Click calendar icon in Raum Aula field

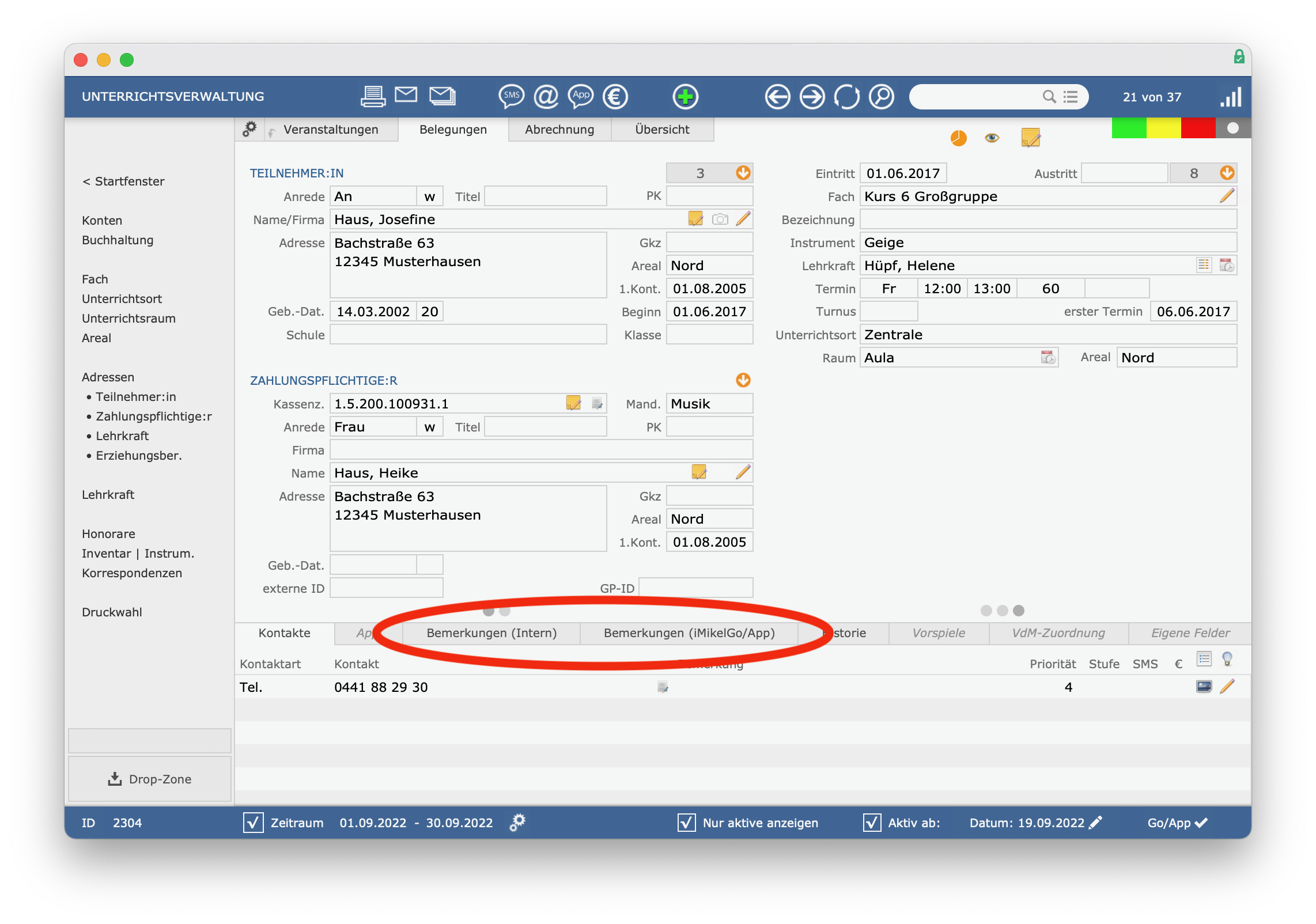(x=1049, y=357)
